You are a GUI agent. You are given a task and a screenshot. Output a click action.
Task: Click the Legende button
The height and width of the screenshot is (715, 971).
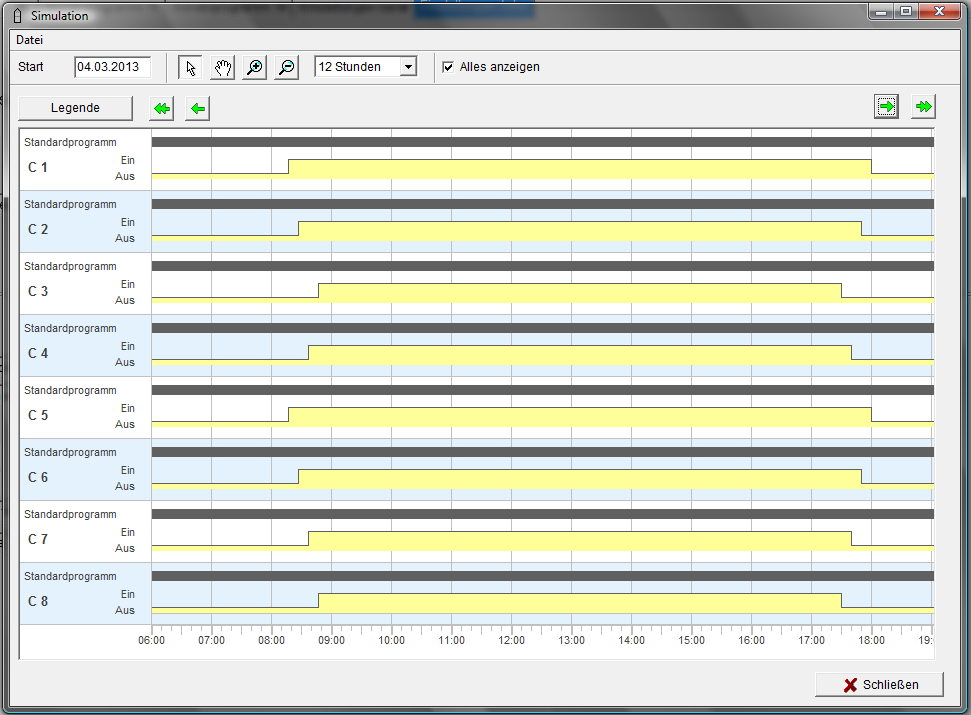(x=76, y=108)
